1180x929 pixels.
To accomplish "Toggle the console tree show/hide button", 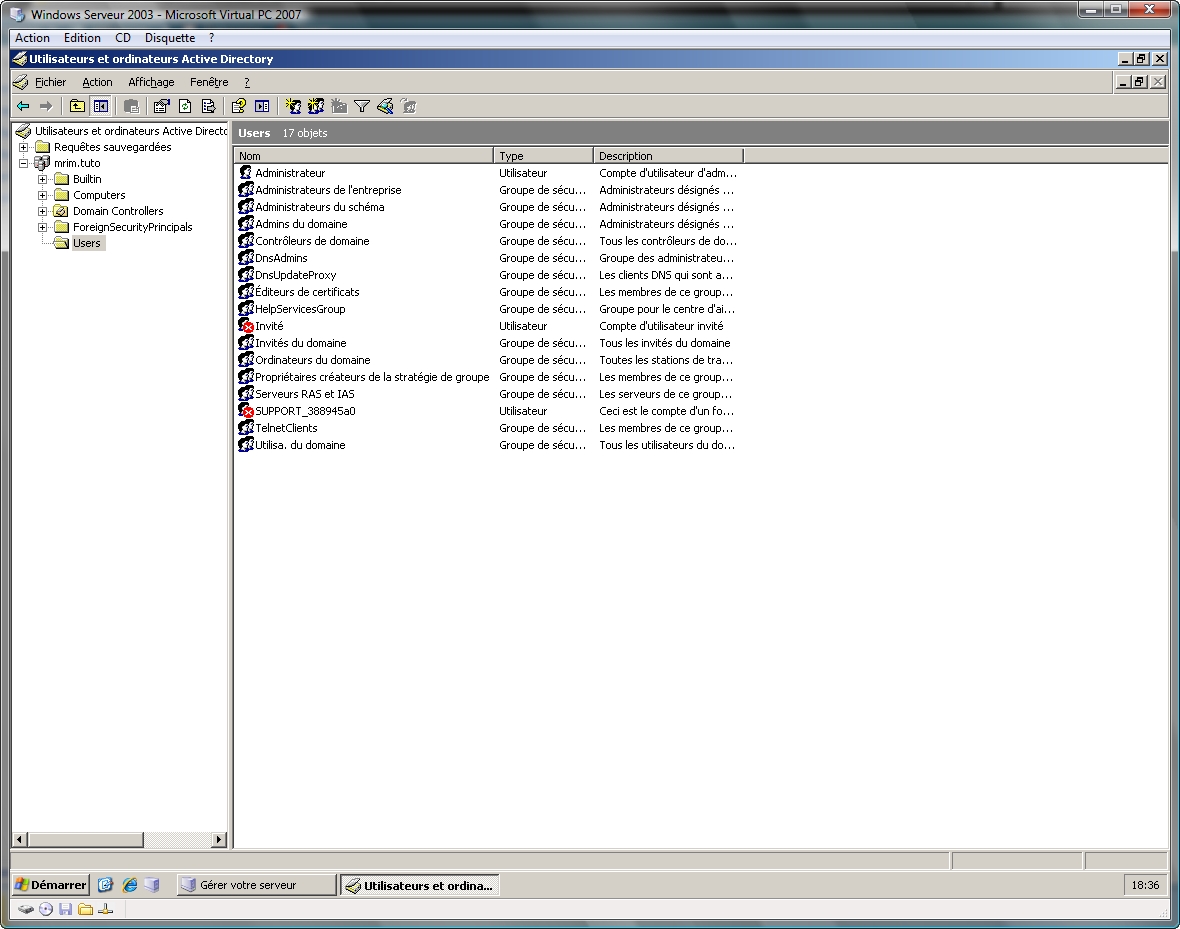I will (100, 106).
